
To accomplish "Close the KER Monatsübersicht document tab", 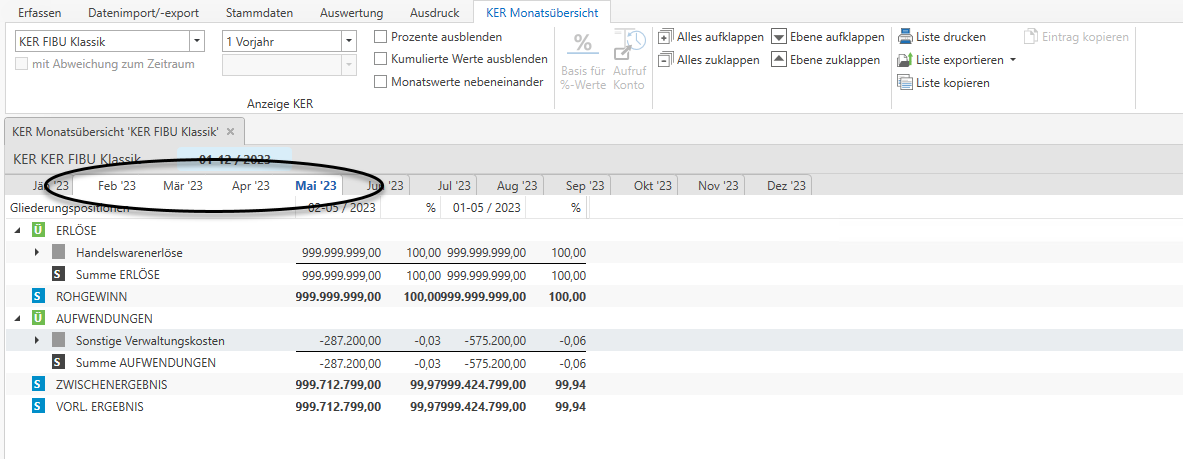I will [230, 132].
